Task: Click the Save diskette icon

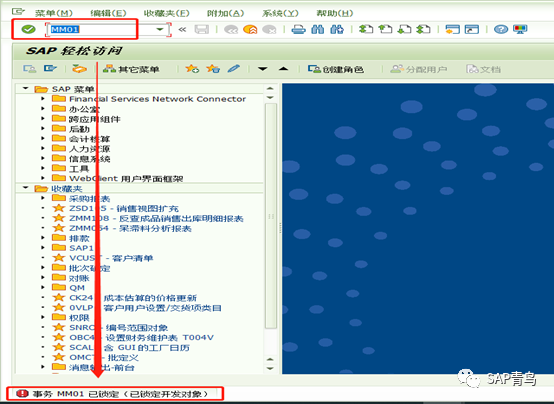Action: (202, 29)
